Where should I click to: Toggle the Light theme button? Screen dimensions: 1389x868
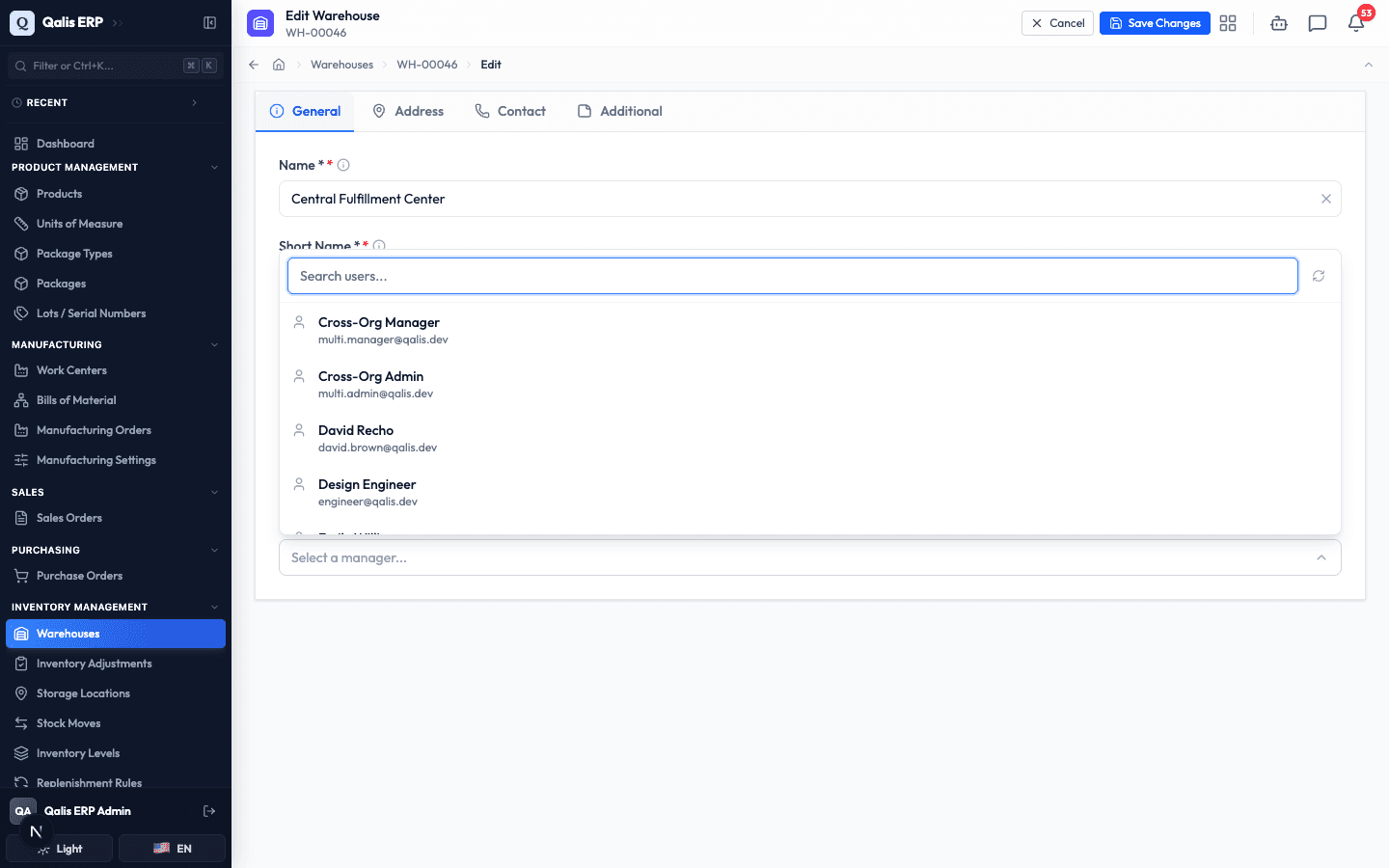pyautogui.click(x=60, y=849)
